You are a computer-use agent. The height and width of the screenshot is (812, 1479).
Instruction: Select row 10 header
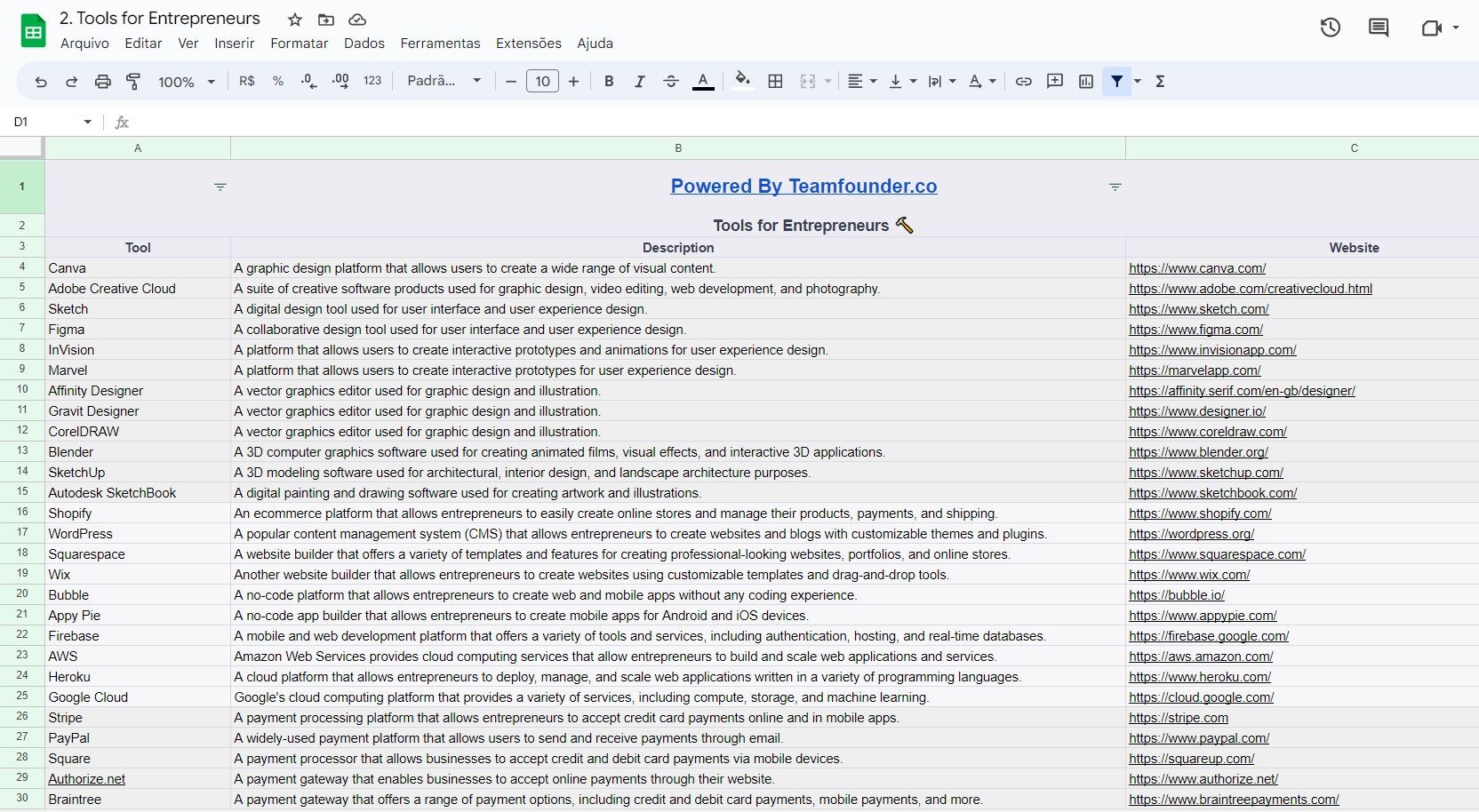coord(22,389)
